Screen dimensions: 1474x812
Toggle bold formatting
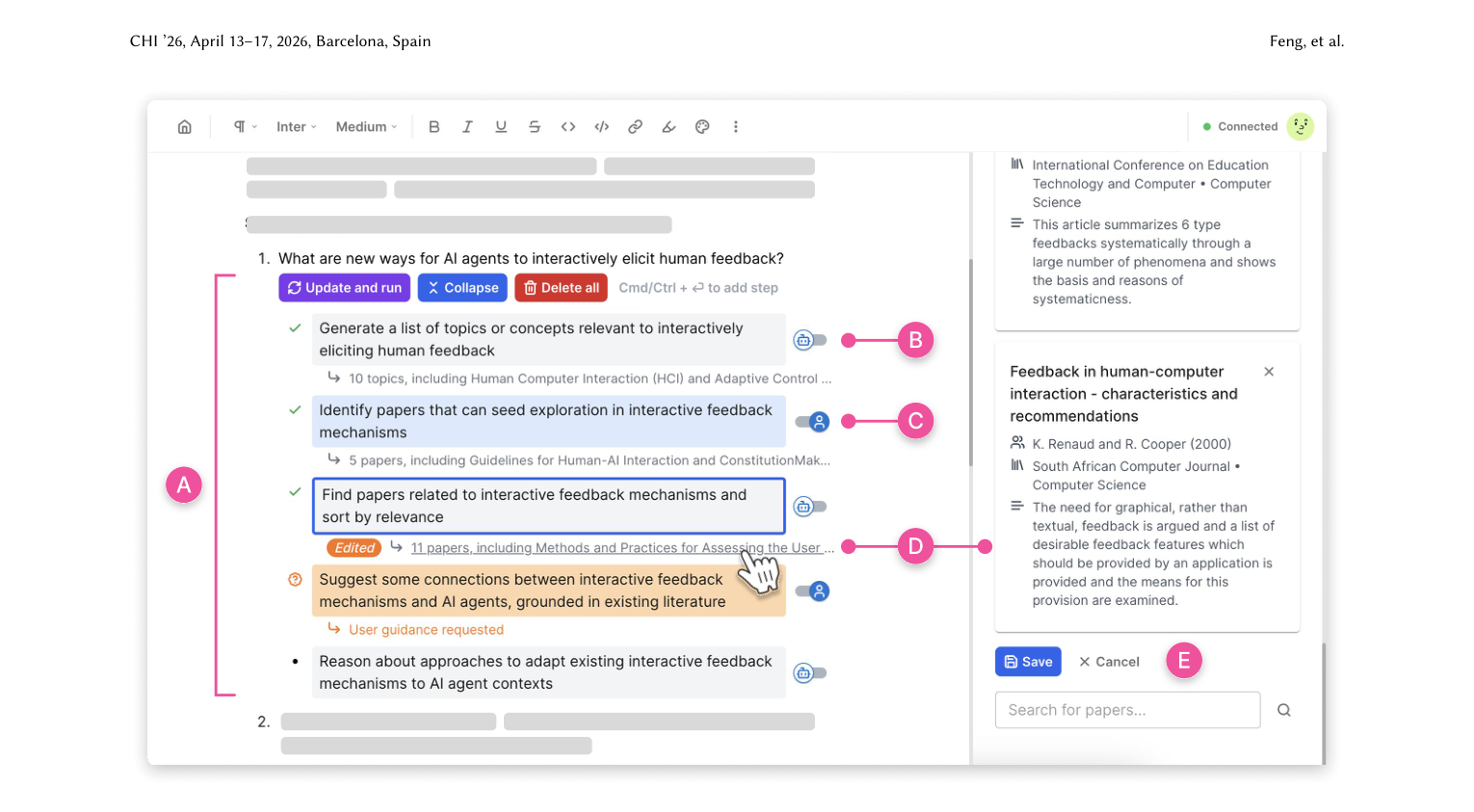(x=434, y=127)
